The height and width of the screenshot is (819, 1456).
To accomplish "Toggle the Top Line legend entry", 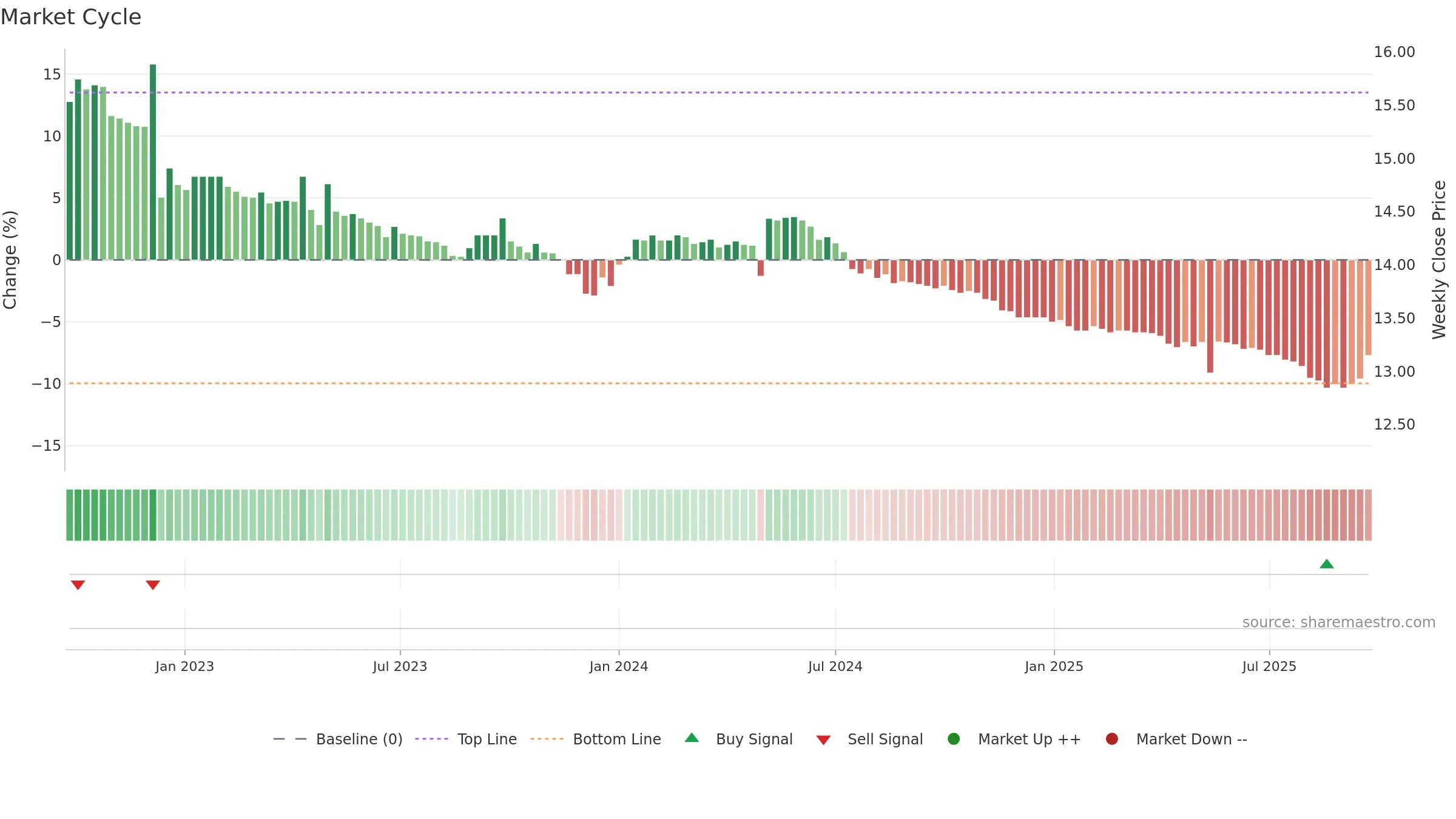I will (x=466, y=739).
